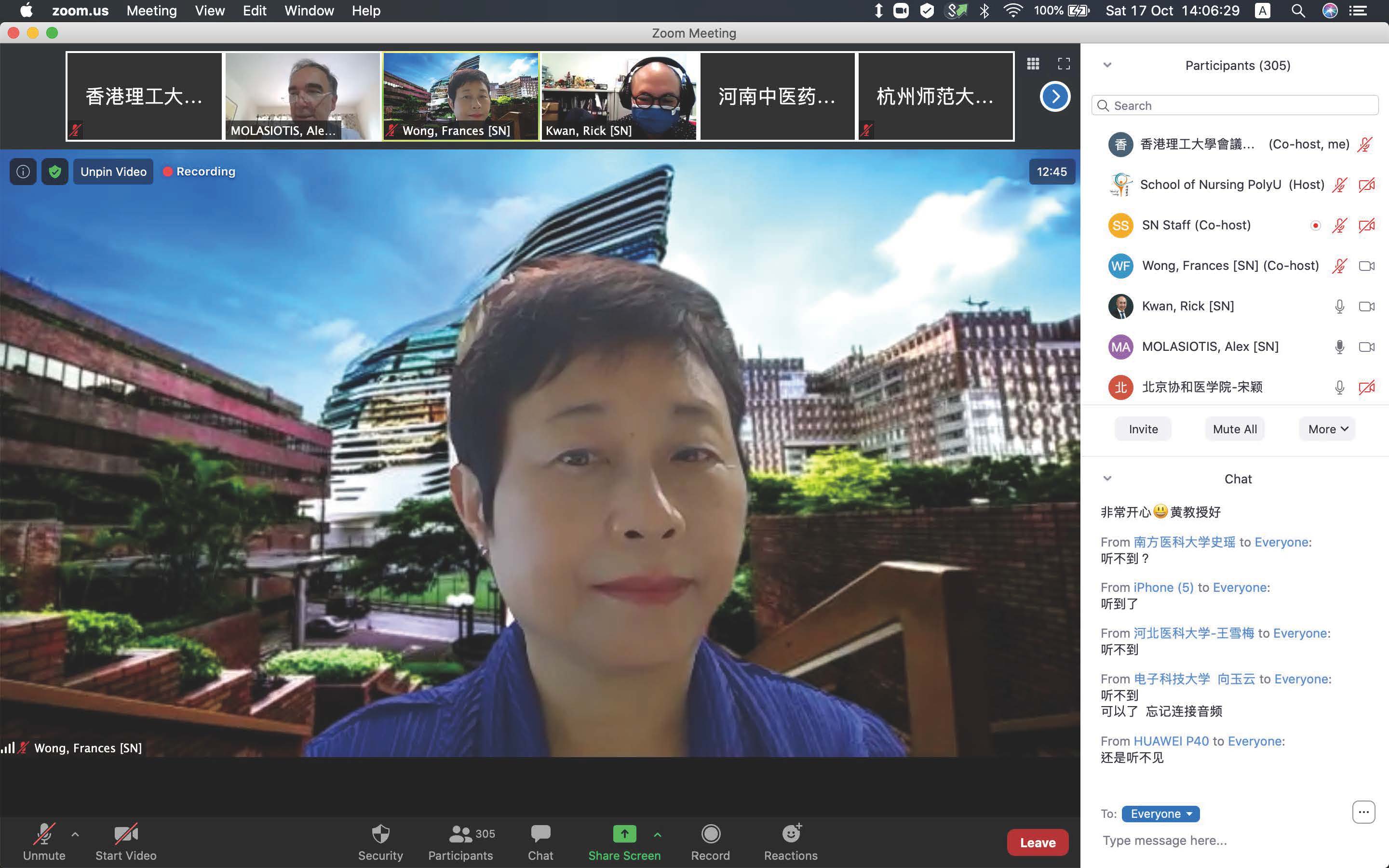Open audio options arrow beside Unmute
This screenshot has width=1389, height=868.
click(75, 834)
